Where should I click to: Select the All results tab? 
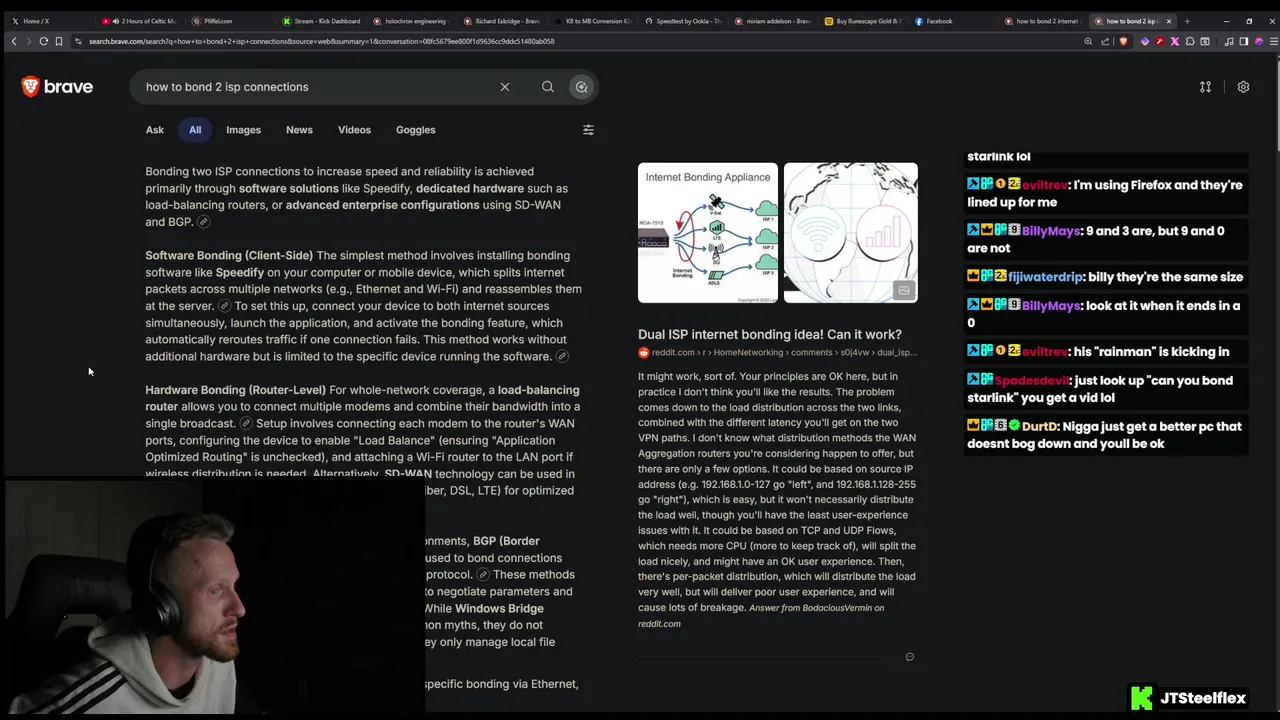[x=195, y=130]
